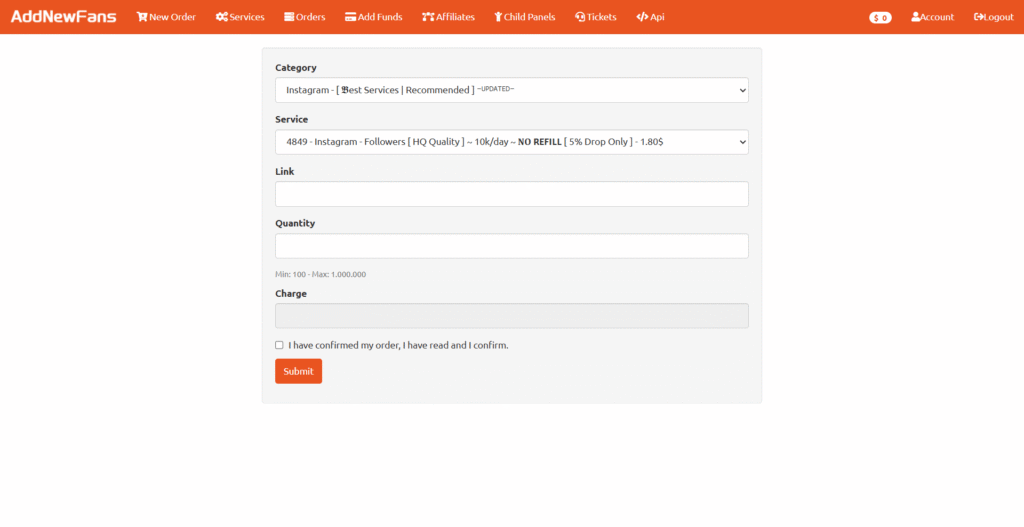Tick the order confirmation checkbox

tap(279, 345)
